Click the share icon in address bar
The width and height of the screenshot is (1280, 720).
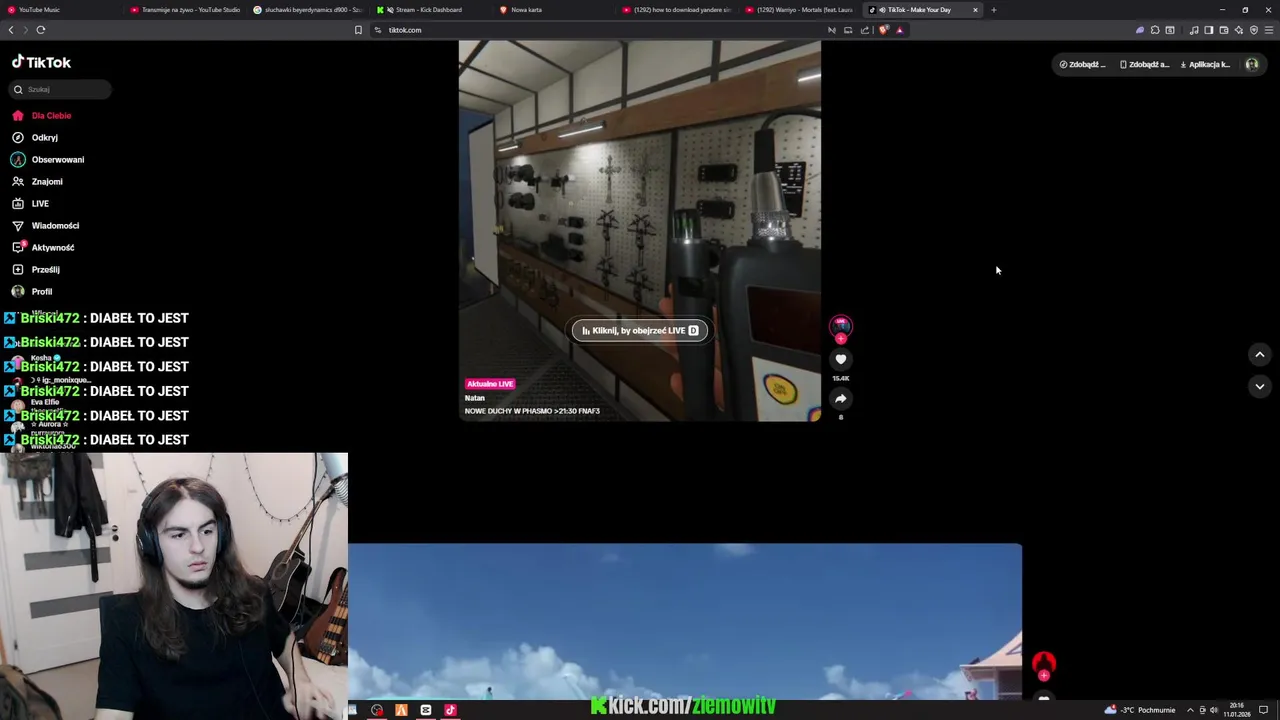coord(865,30)
